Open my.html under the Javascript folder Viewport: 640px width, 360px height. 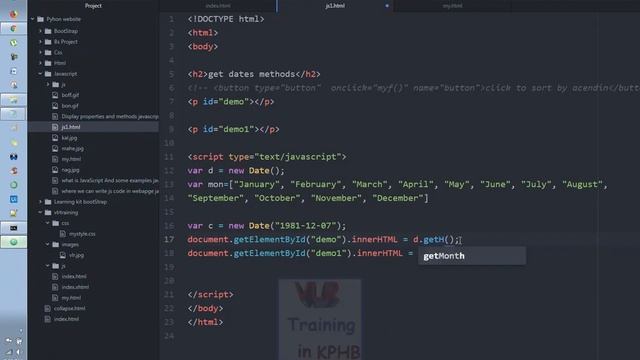point(71,159)
